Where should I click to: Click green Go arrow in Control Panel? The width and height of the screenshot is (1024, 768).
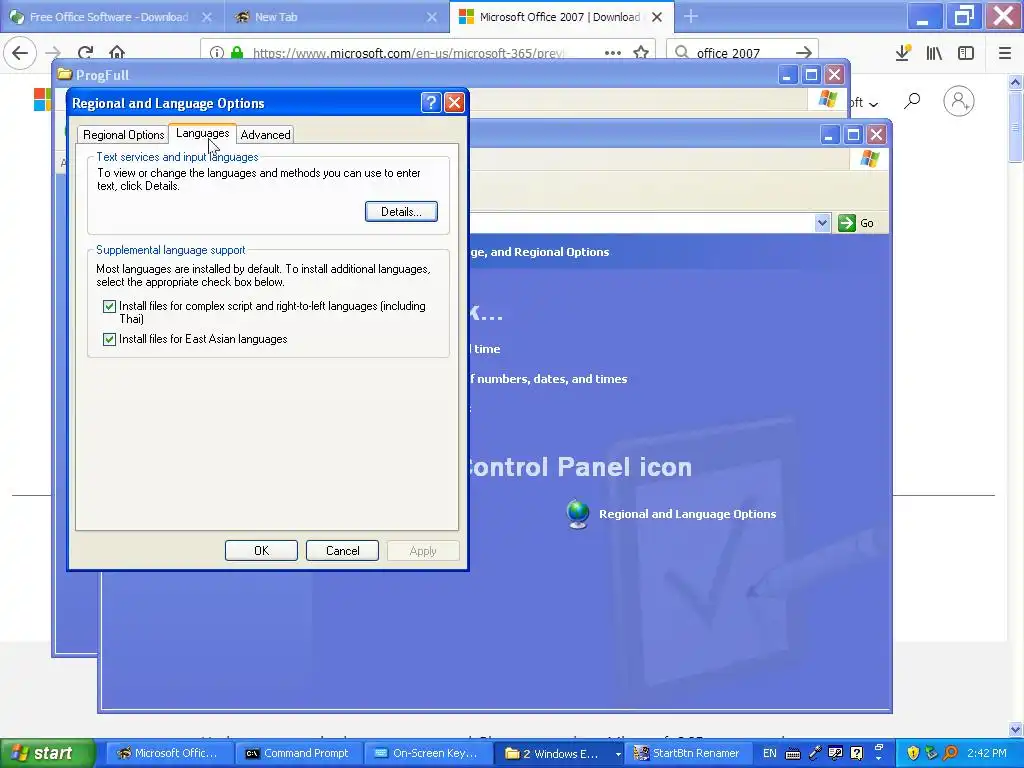point(847,223)
